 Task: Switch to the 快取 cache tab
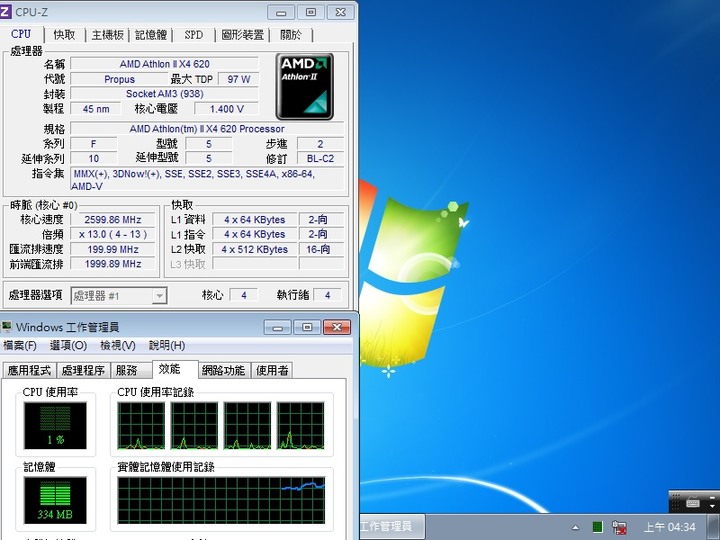(x=64, y=35)
